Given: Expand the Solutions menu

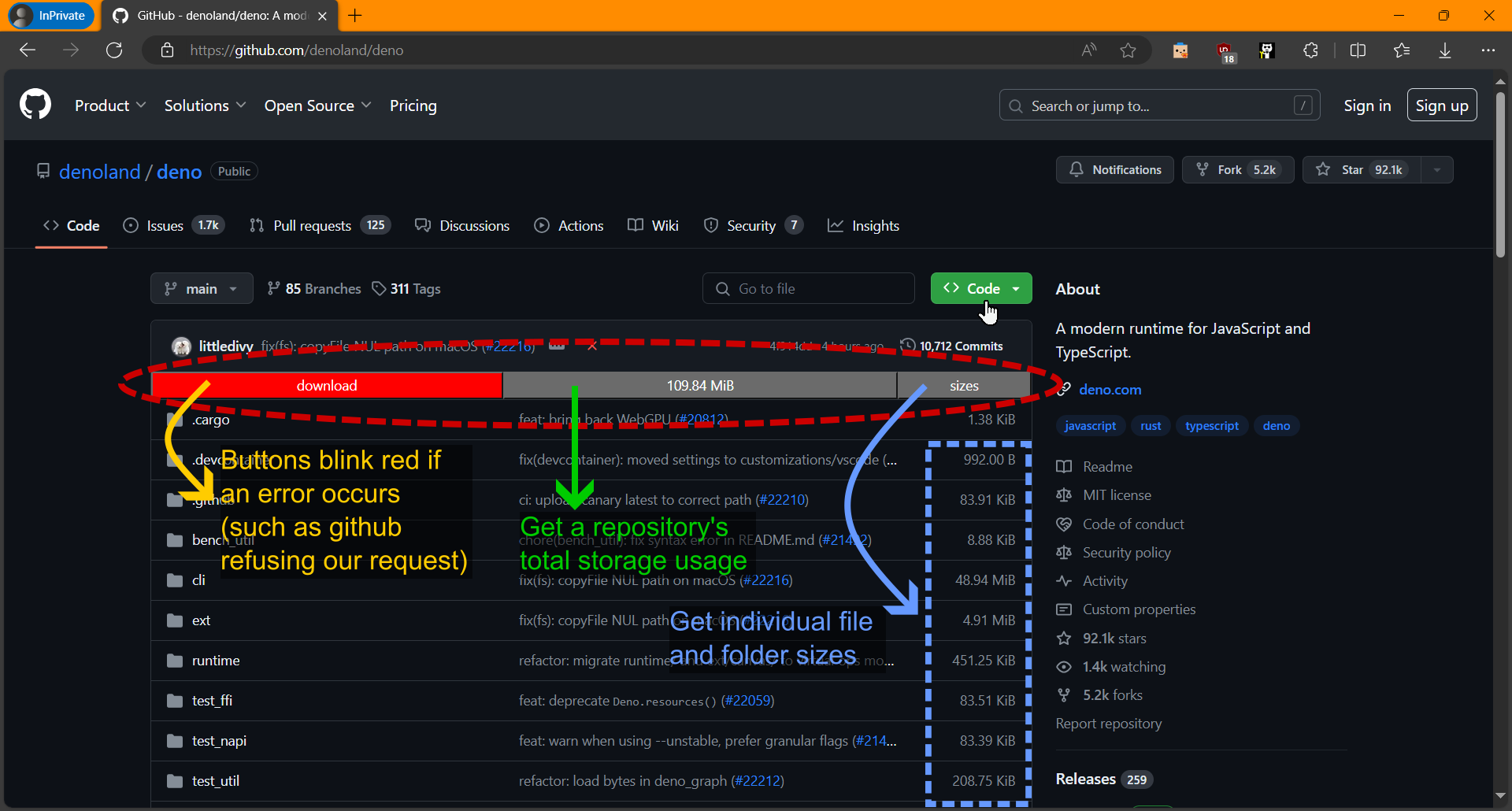Looking at the screenshot, I should [x=205, y=106].
